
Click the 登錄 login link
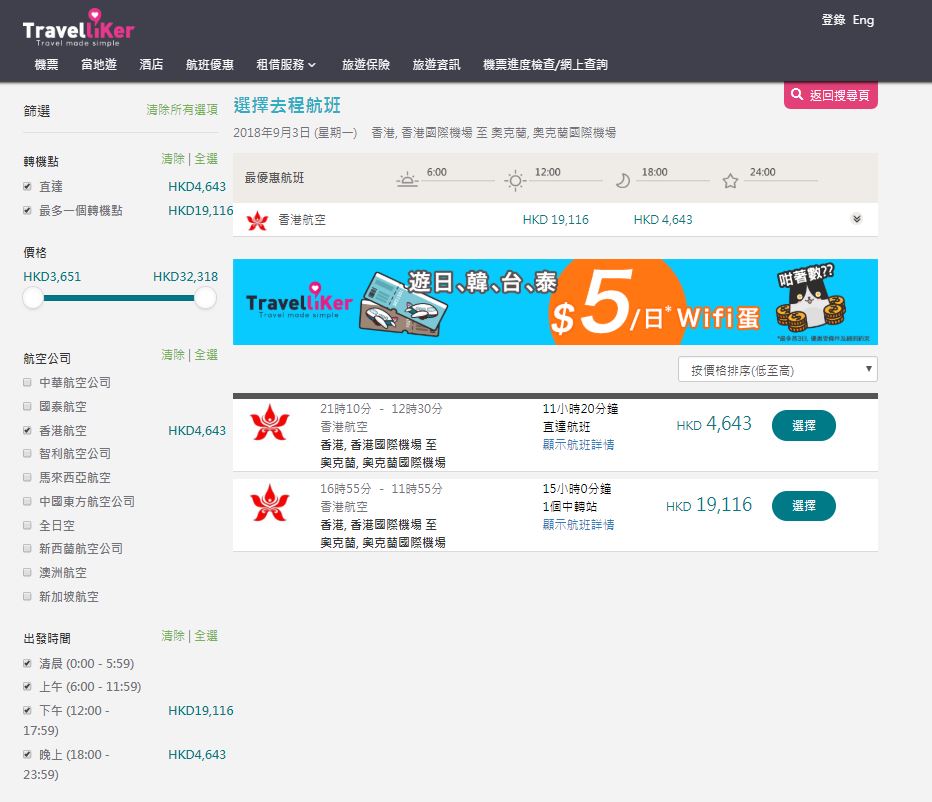pos(833,20)
